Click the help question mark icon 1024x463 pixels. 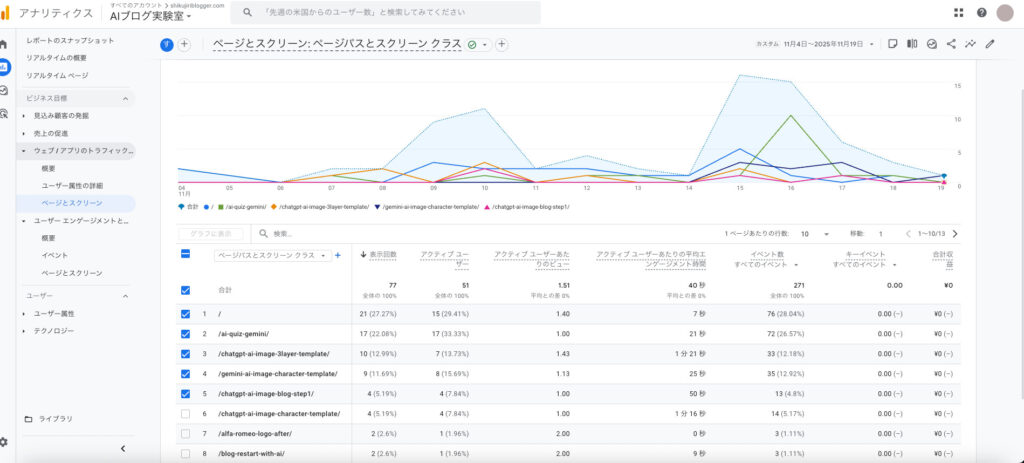tap(981, 13)
